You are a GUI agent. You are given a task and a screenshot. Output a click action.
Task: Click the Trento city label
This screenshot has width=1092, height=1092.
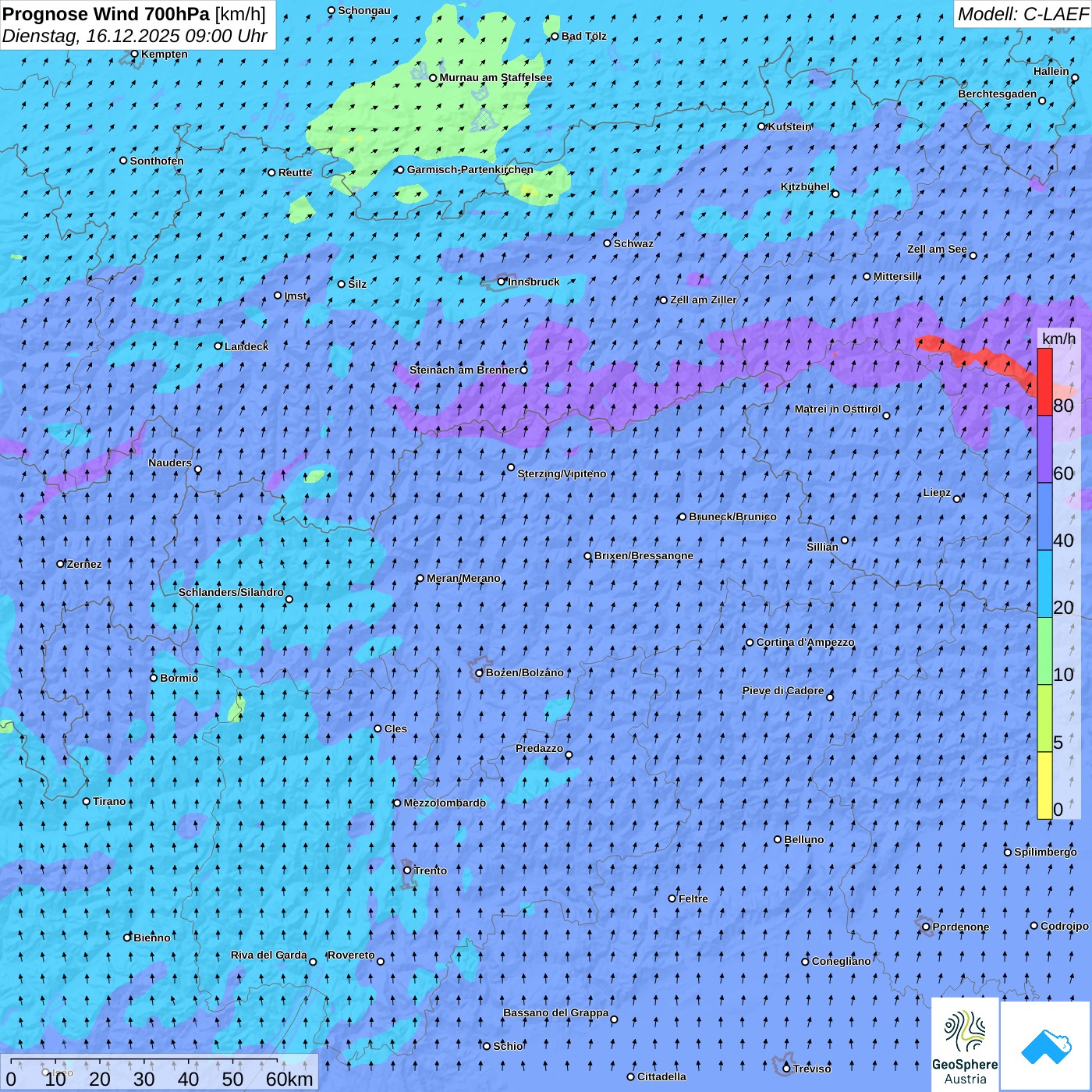[431, 870]
